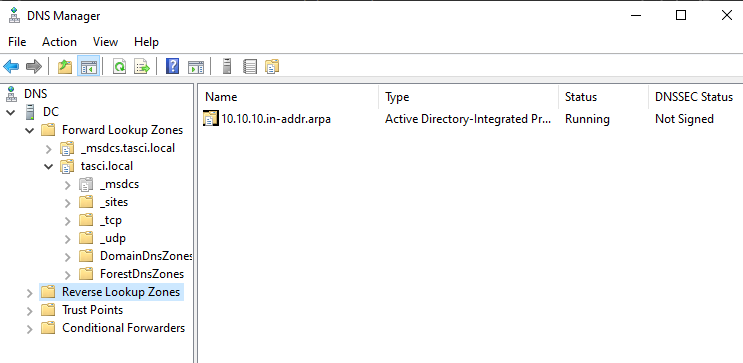Image resolution: width=743 pixels, height=363 pixels.
Task: Select the ForestDnsZones label
Action: [142, 274]
